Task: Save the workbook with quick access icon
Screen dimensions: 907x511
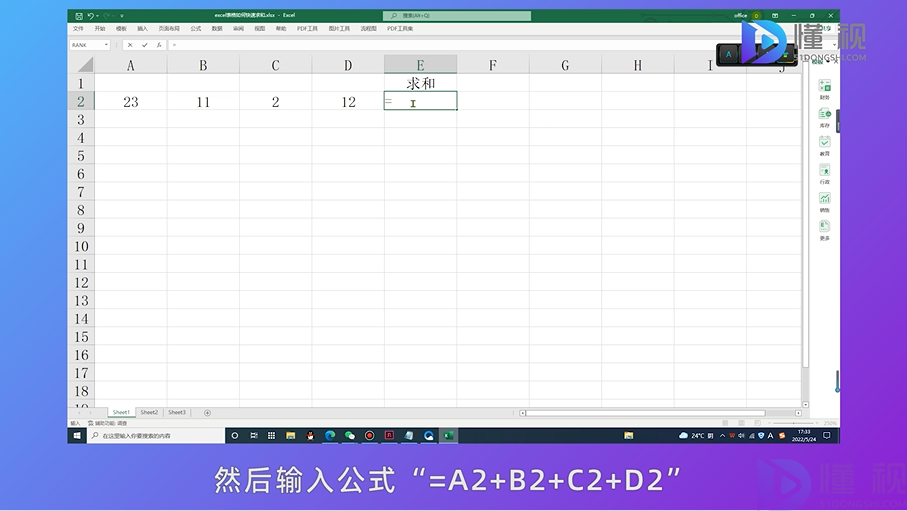Action: pyautogui.click(x=79, y=16)
